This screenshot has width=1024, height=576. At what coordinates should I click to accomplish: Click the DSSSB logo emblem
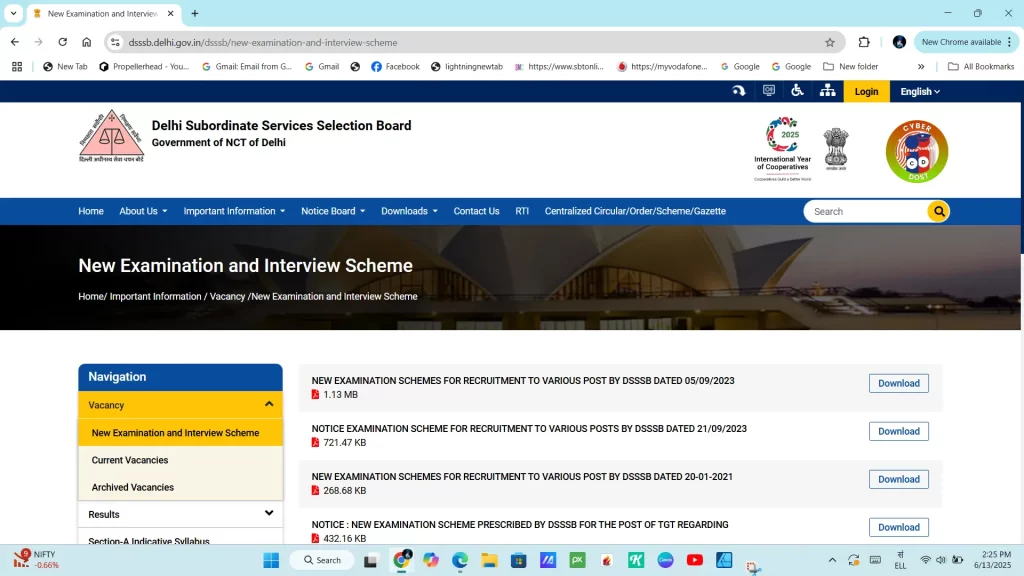click(x=111, y=136)
